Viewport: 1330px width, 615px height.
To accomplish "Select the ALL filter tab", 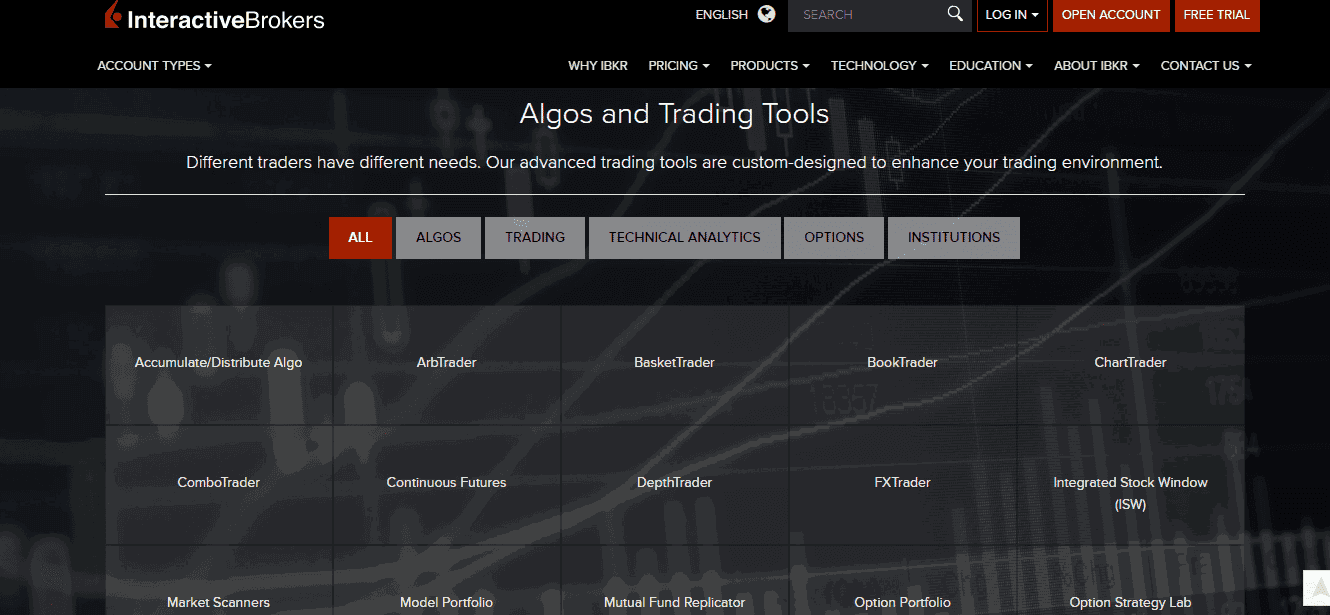I will [x=360, y=238].
